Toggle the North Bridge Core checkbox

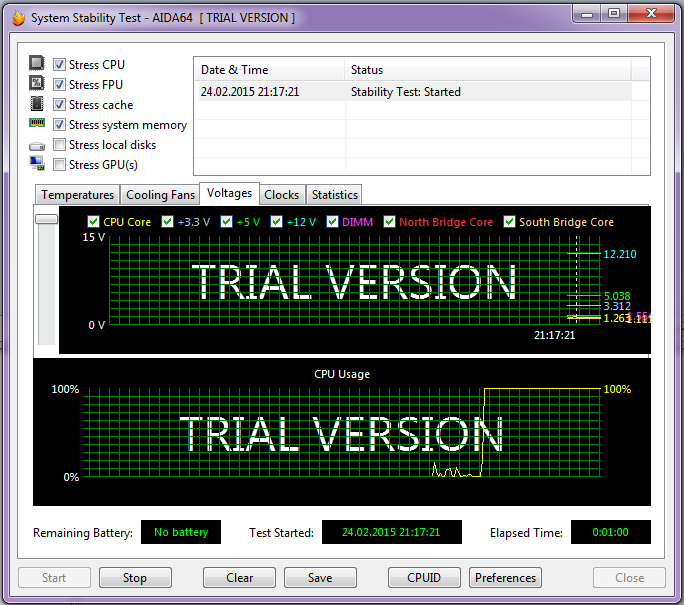(x=390, y=222)
